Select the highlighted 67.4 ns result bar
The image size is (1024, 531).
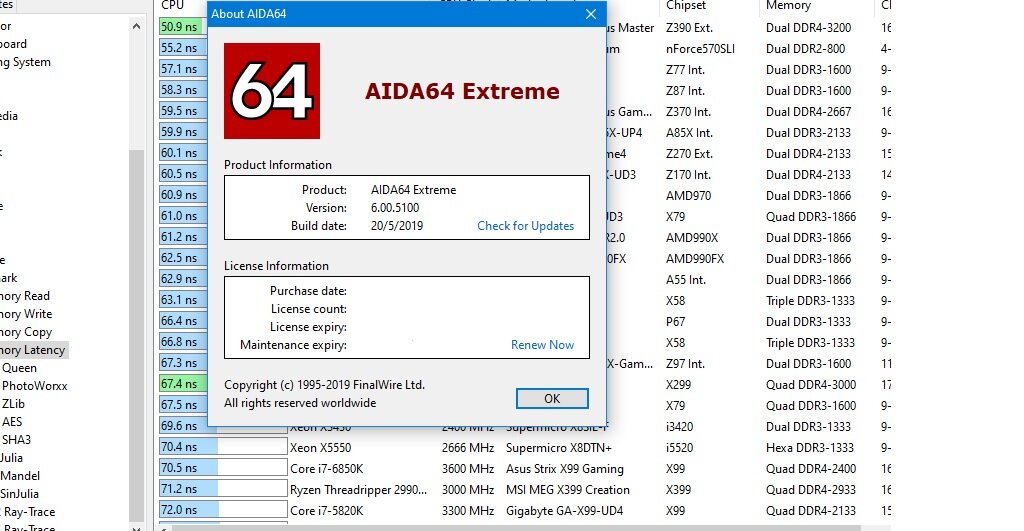pos(180,384)
